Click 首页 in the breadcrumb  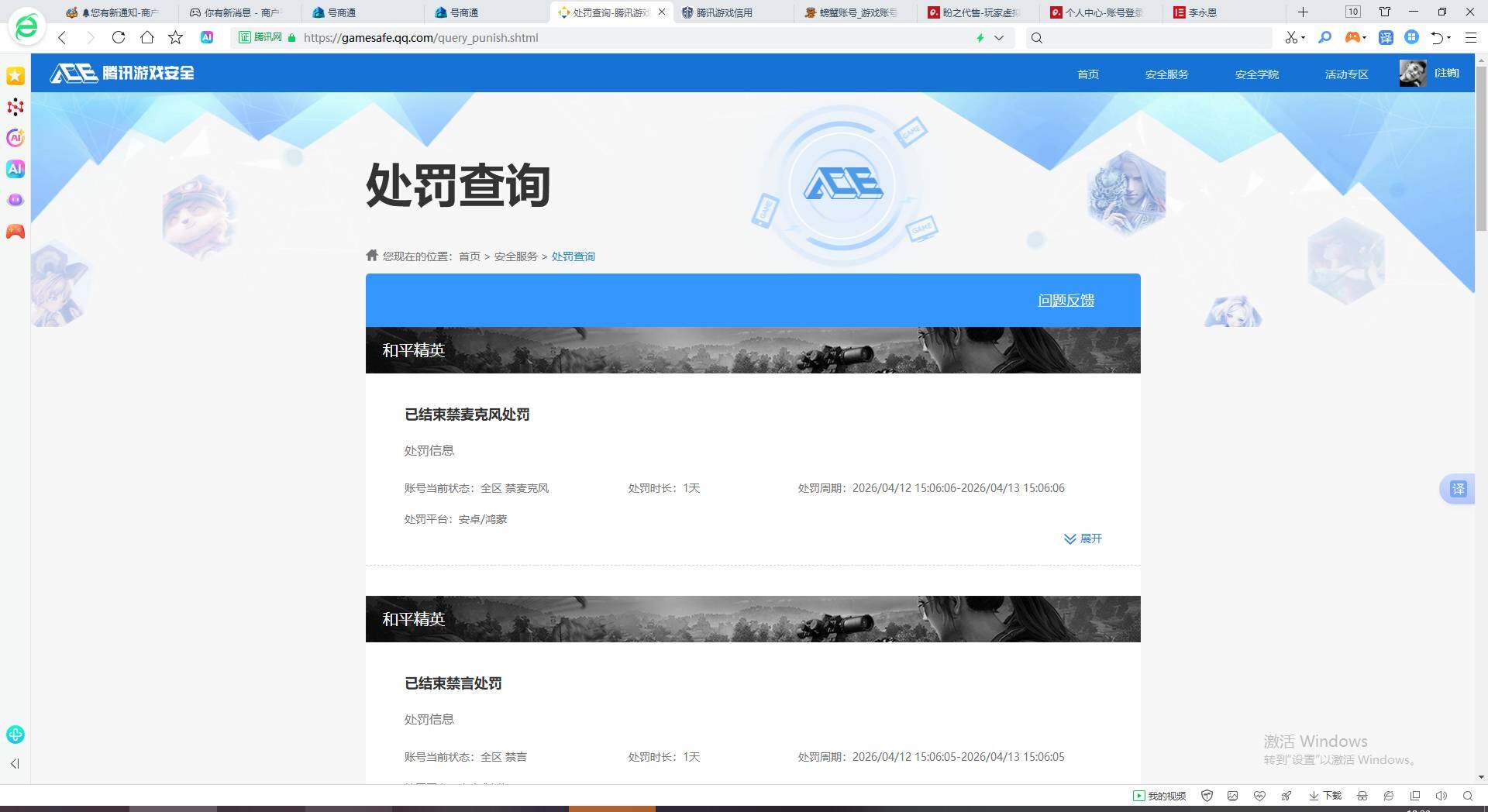470,256
